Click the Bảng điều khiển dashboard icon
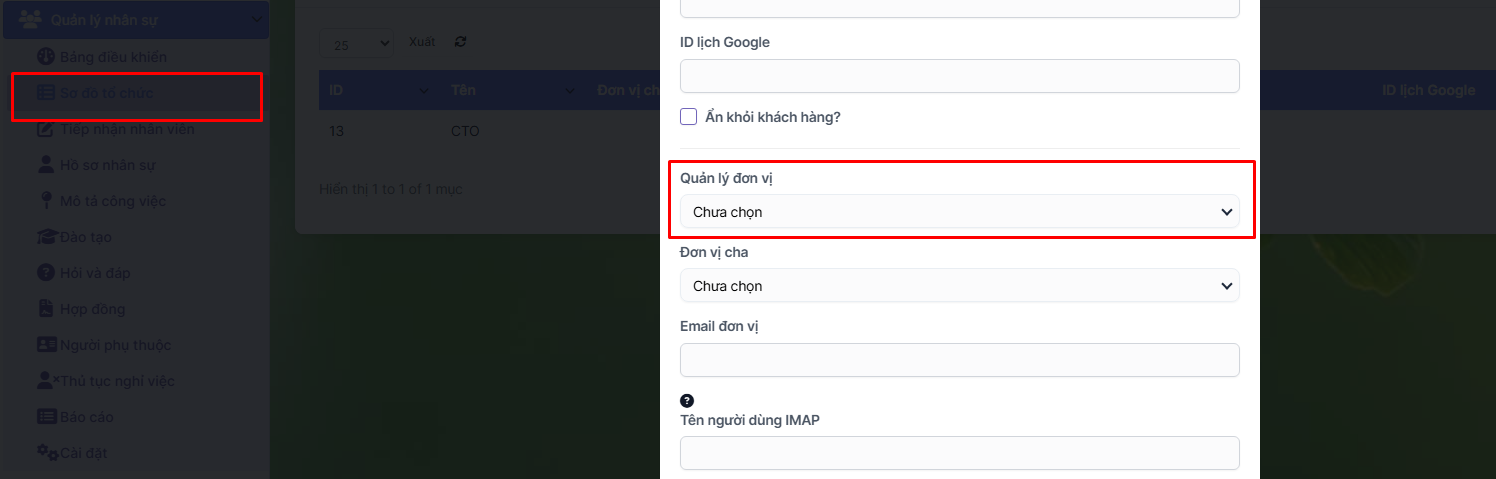The height and width of the screenshot is (479, 1496). [x=46, y=57]
